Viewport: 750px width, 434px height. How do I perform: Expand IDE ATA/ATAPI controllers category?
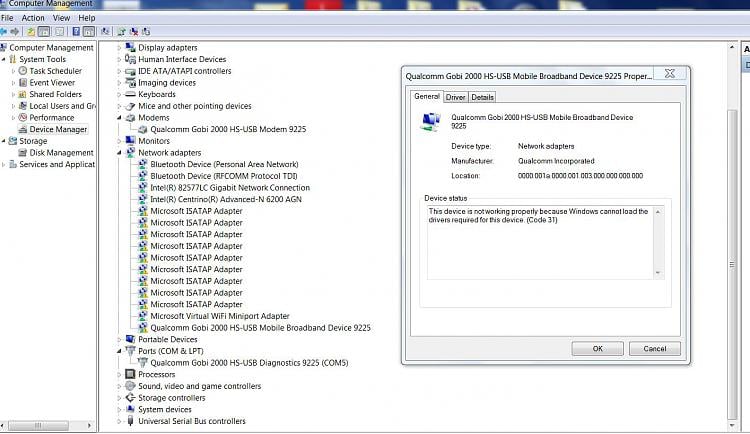(x=119, y=71)
